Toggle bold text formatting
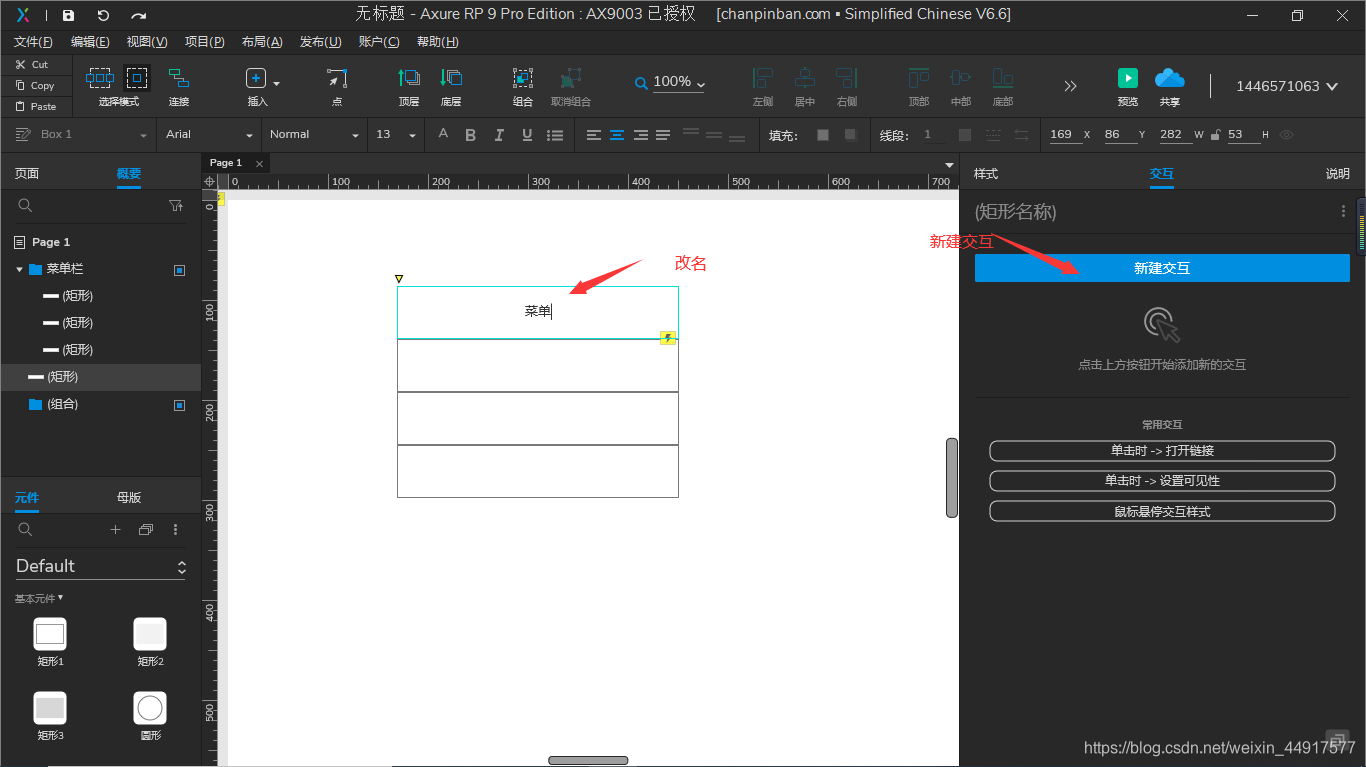The width and height of the screenshot is (1366, 767). 470,135
